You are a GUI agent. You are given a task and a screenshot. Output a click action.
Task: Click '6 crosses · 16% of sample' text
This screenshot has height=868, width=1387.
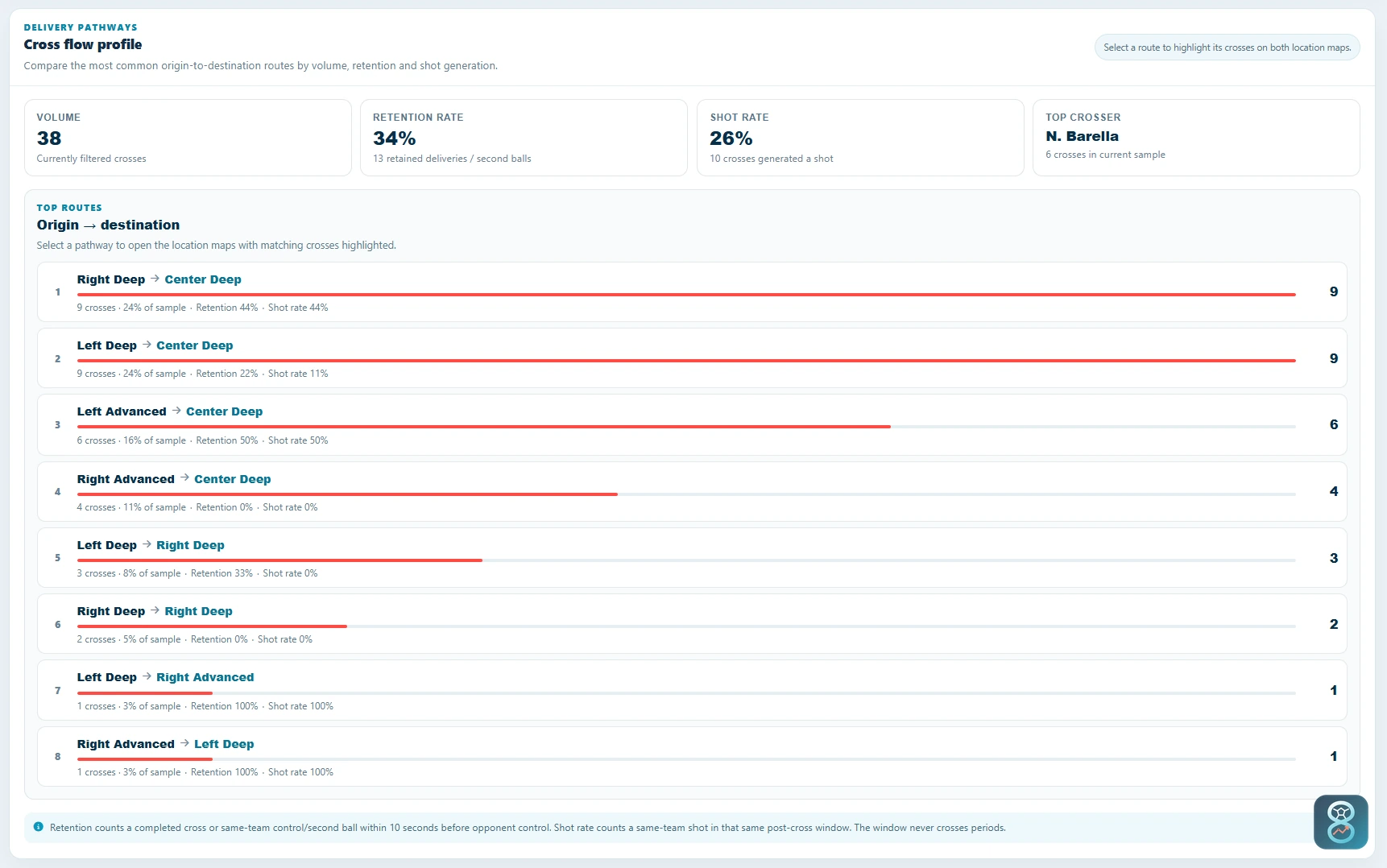(131, 440)
